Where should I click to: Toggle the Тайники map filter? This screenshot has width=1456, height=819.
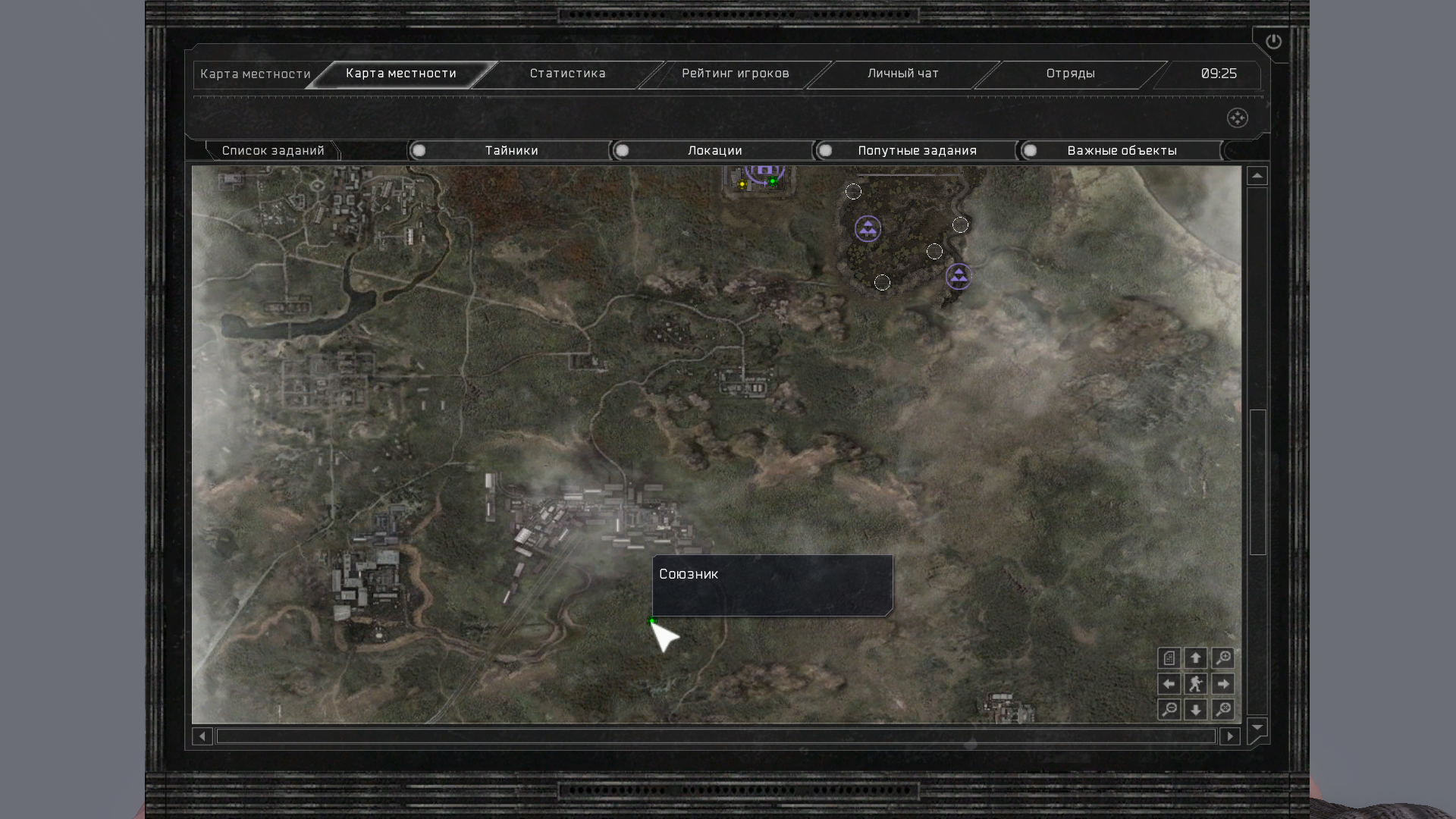point(511,150)
